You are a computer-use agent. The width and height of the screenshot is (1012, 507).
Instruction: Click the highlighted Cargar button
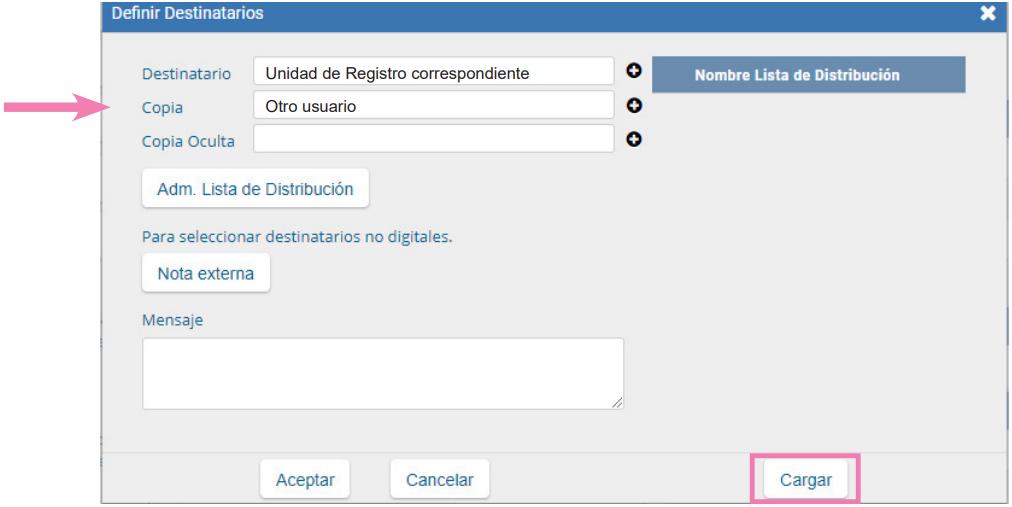[805, 480]
